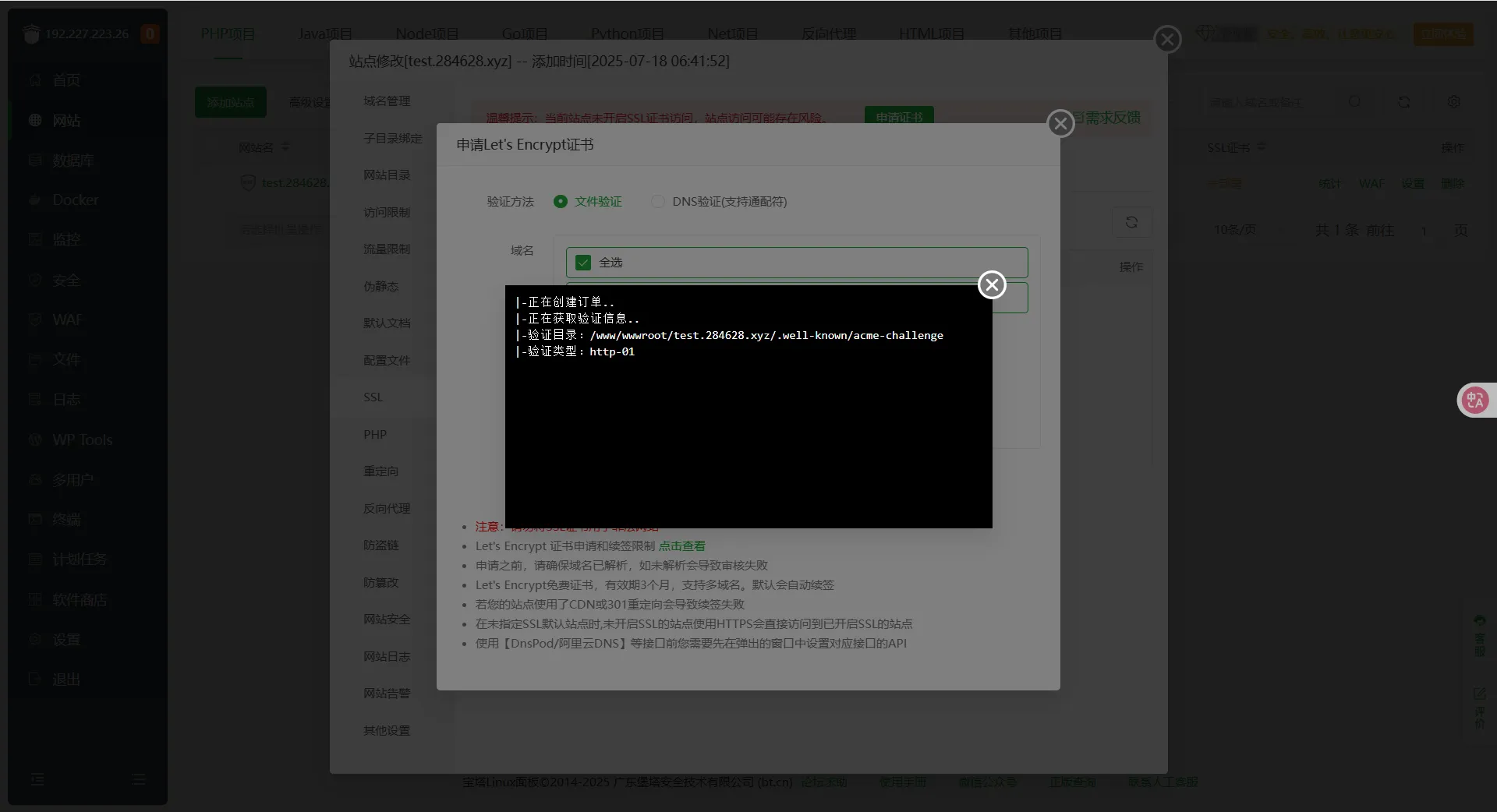The image size is (1497, 812).
Task: Open the 数据库 database icon in sidebar
Action: 35,160
